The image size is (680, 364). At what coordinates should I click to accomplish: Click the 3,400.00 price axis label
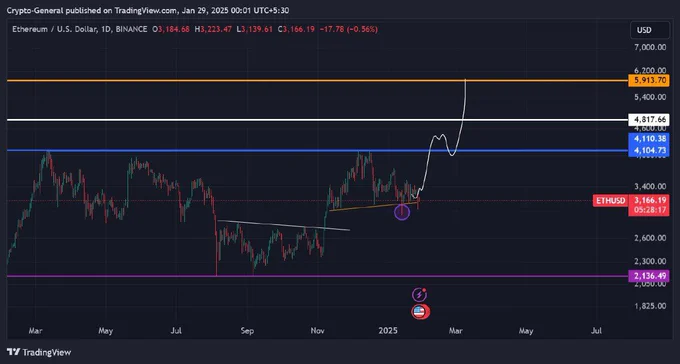click(x=650, y=187)
